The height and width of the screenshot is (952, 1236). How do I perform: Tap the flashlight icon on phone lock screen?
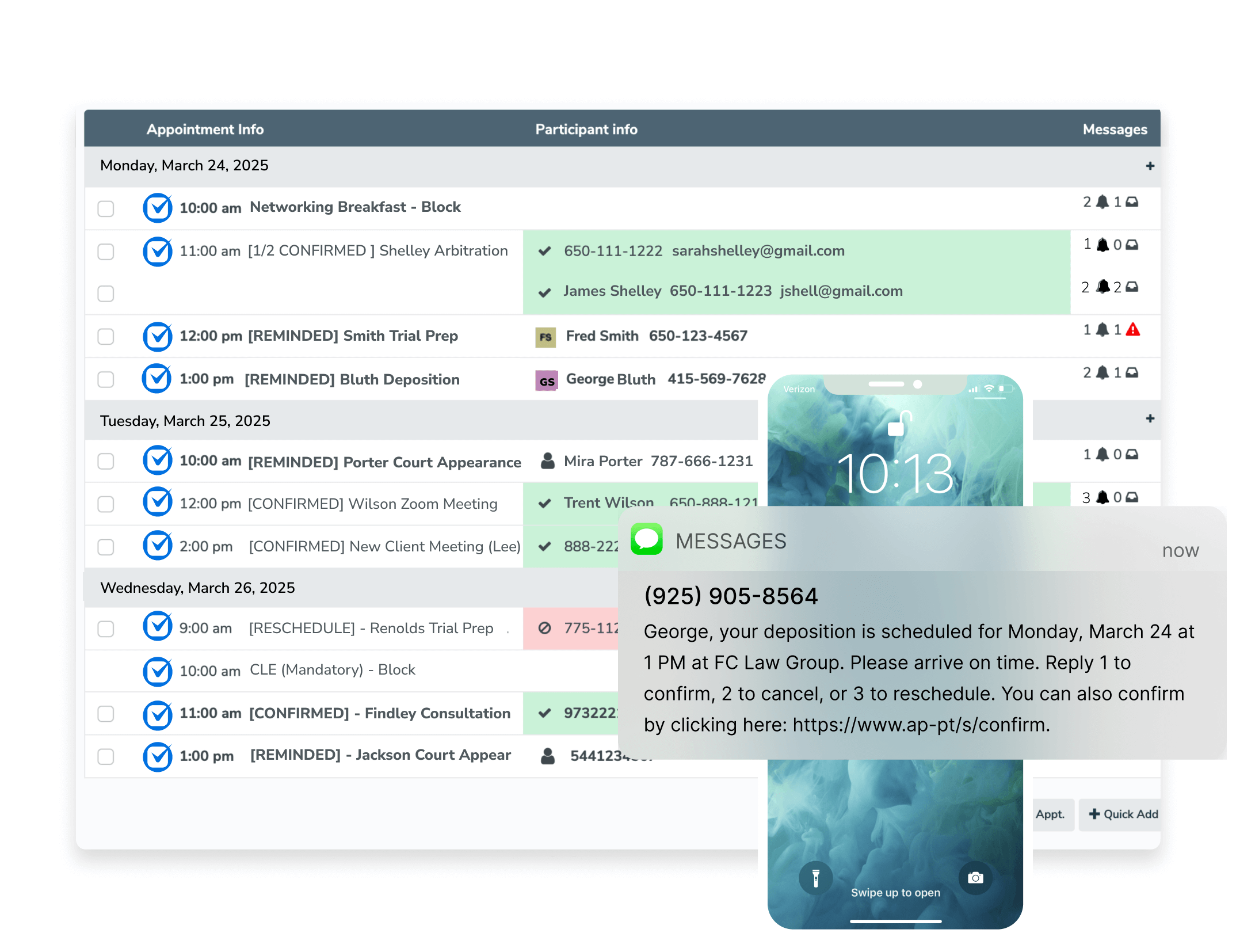815,878
